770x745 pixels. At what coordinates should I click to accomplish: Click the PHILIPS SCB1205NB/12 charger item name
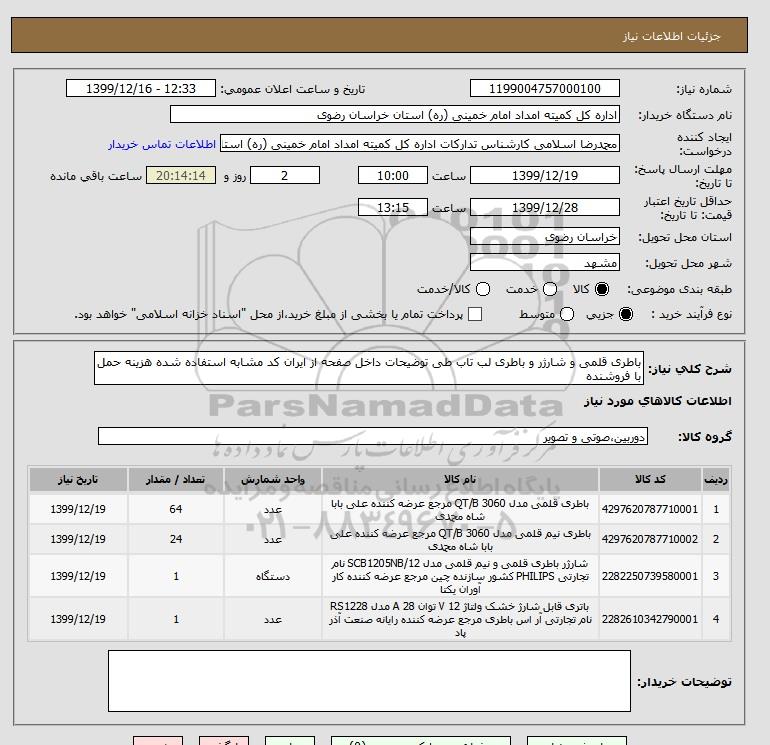click(x=460, y=576)
